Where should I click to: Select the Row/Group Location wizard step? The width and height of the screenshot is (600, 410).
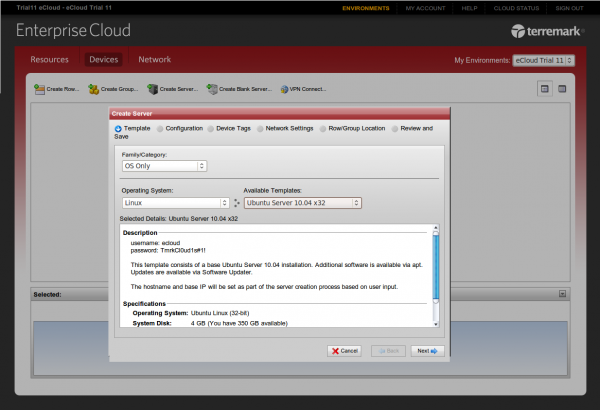tap(352, 129)
